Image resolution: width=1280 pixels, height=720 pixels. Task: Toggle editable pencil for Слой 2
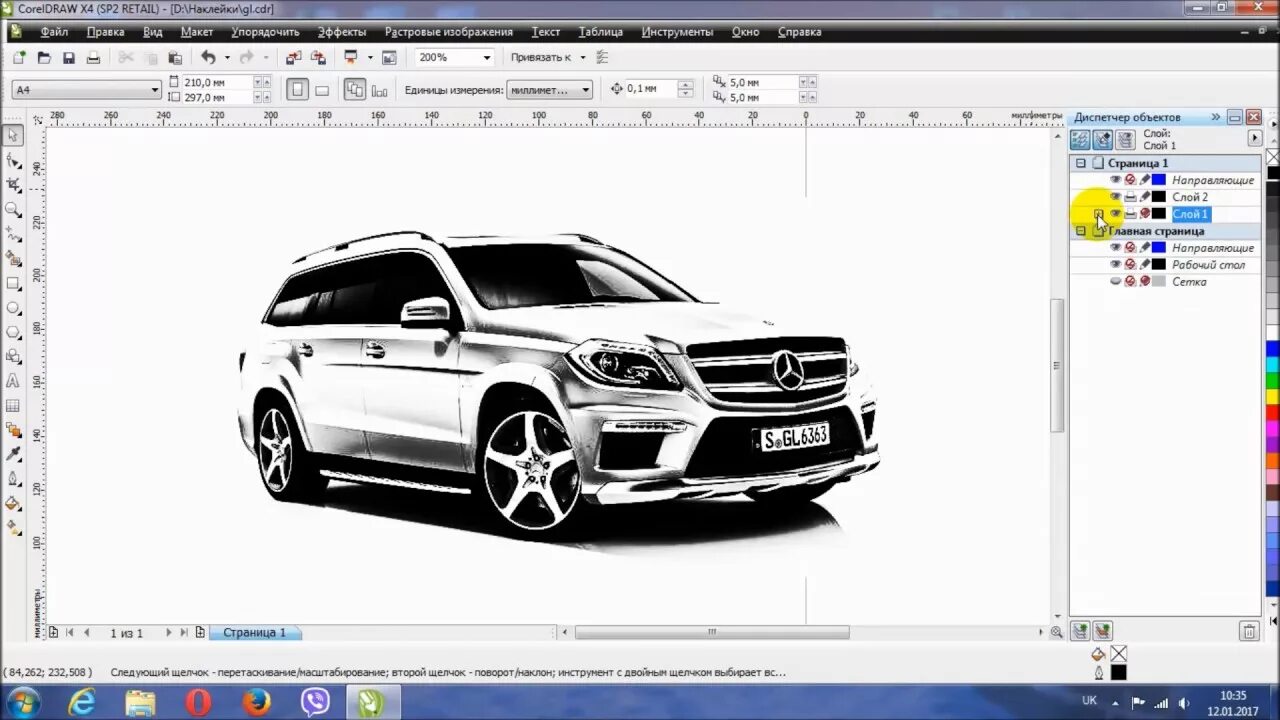coord(1144,197)
